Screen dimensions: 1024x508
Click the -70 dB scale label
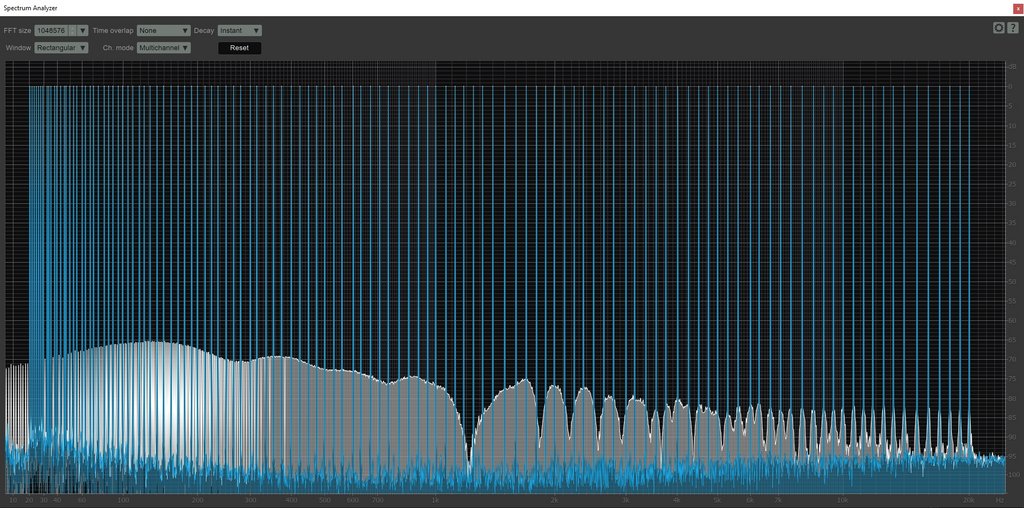1012,359
